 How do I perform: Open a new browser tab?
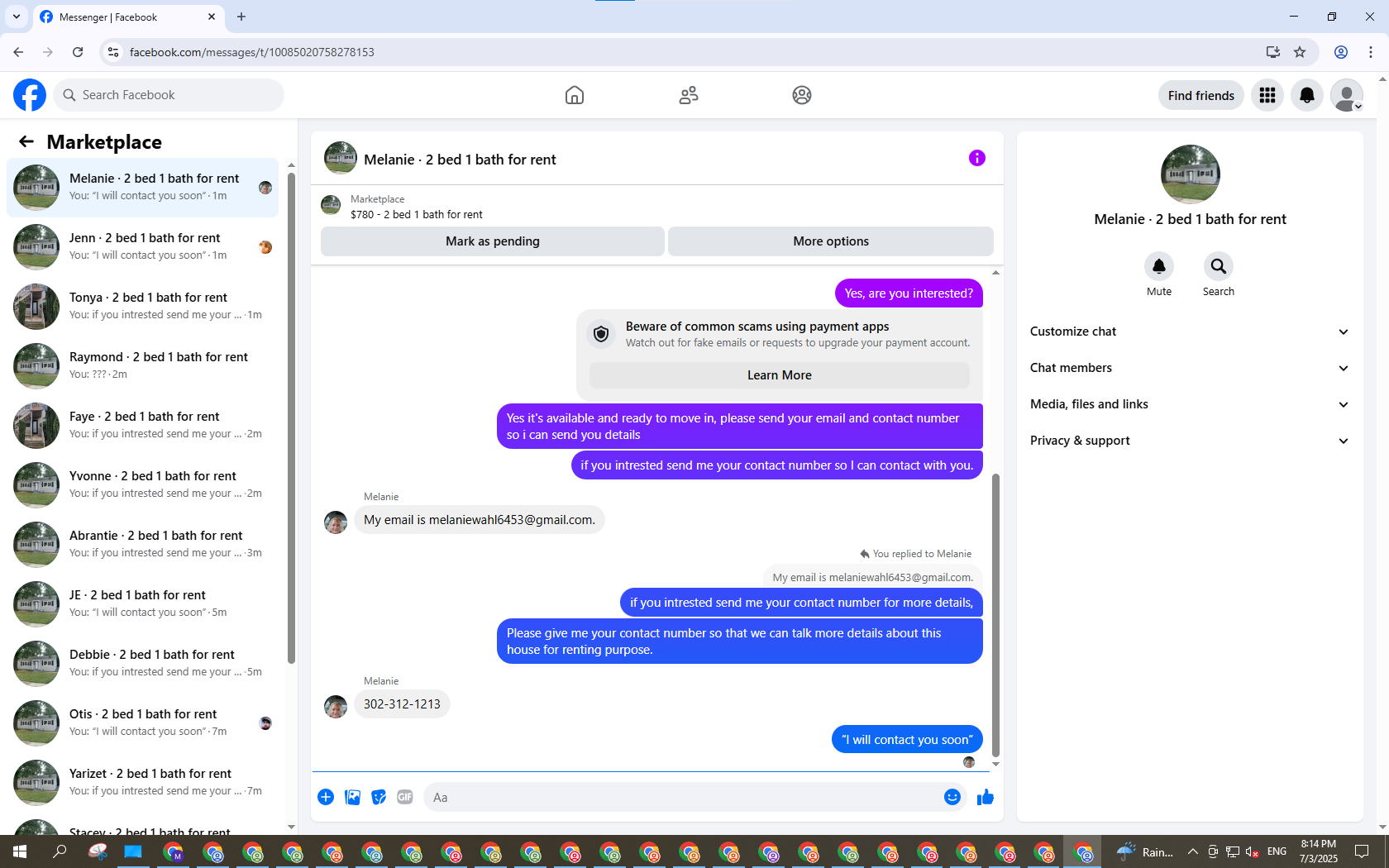(x=241, y=17)
